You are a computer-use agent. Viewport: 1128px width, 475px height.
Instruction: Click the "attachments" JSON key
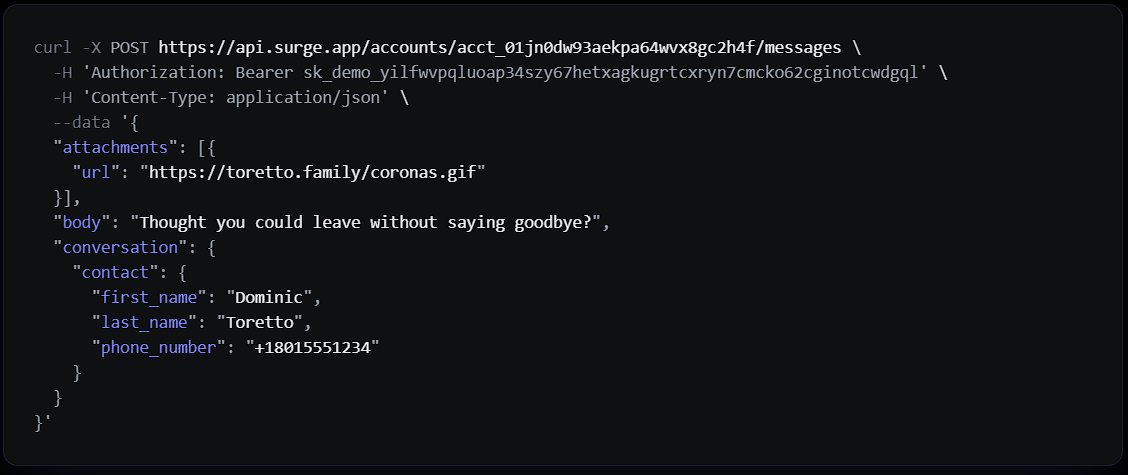(111, 148)
